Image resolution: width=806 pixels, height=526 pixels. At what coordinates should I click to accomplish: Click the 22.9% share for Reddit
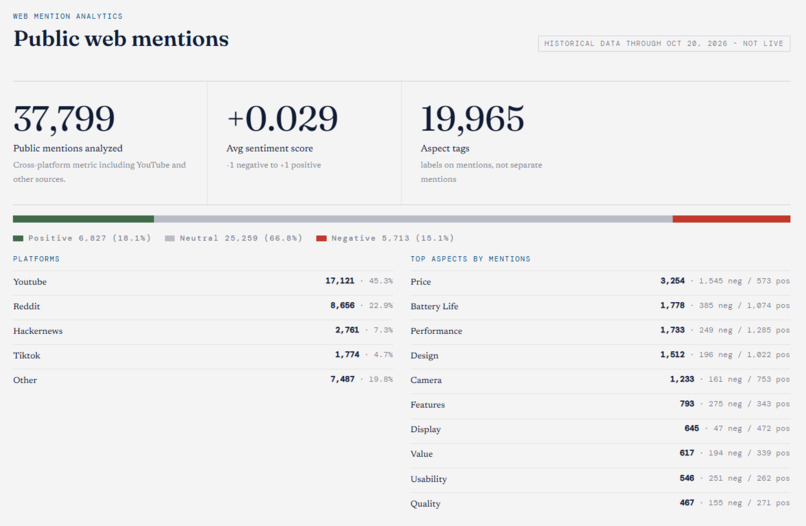[381, 306]
